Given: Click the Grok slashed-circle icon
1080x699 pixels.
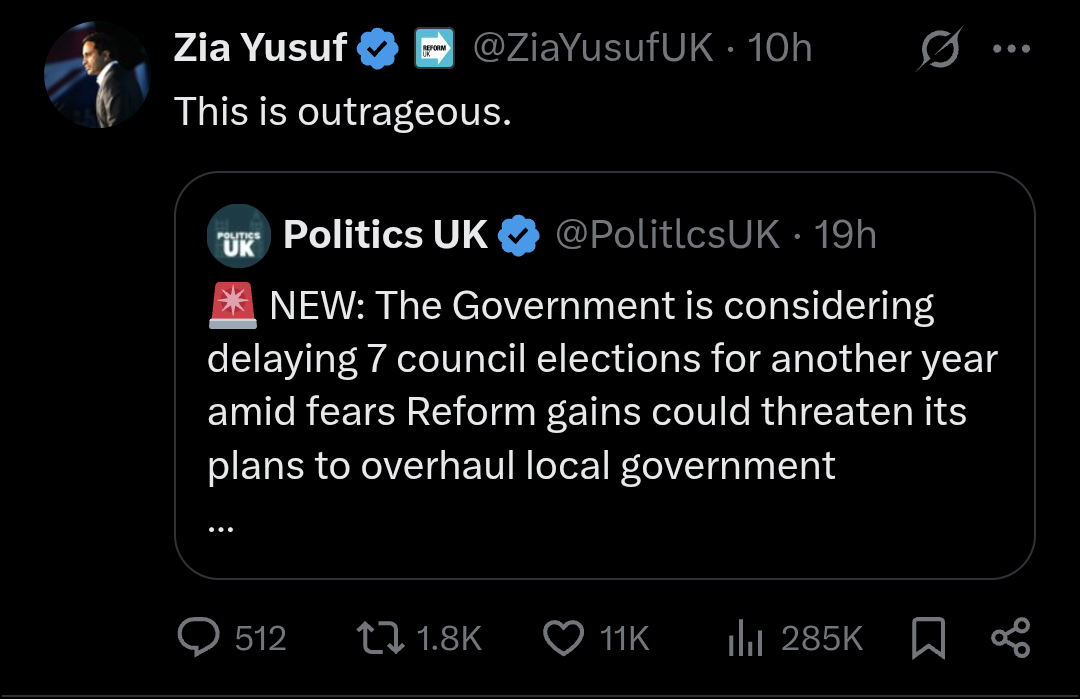Looking at the screenshot, I should [937, 48].
